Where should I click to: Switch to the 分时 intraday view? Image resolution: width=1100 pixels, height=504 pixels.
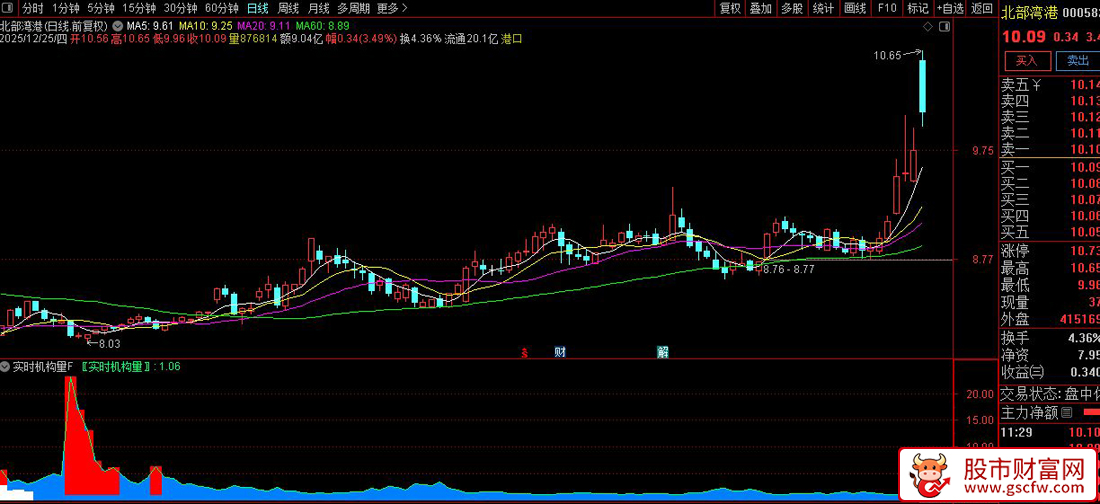click(x=32, y=8)
